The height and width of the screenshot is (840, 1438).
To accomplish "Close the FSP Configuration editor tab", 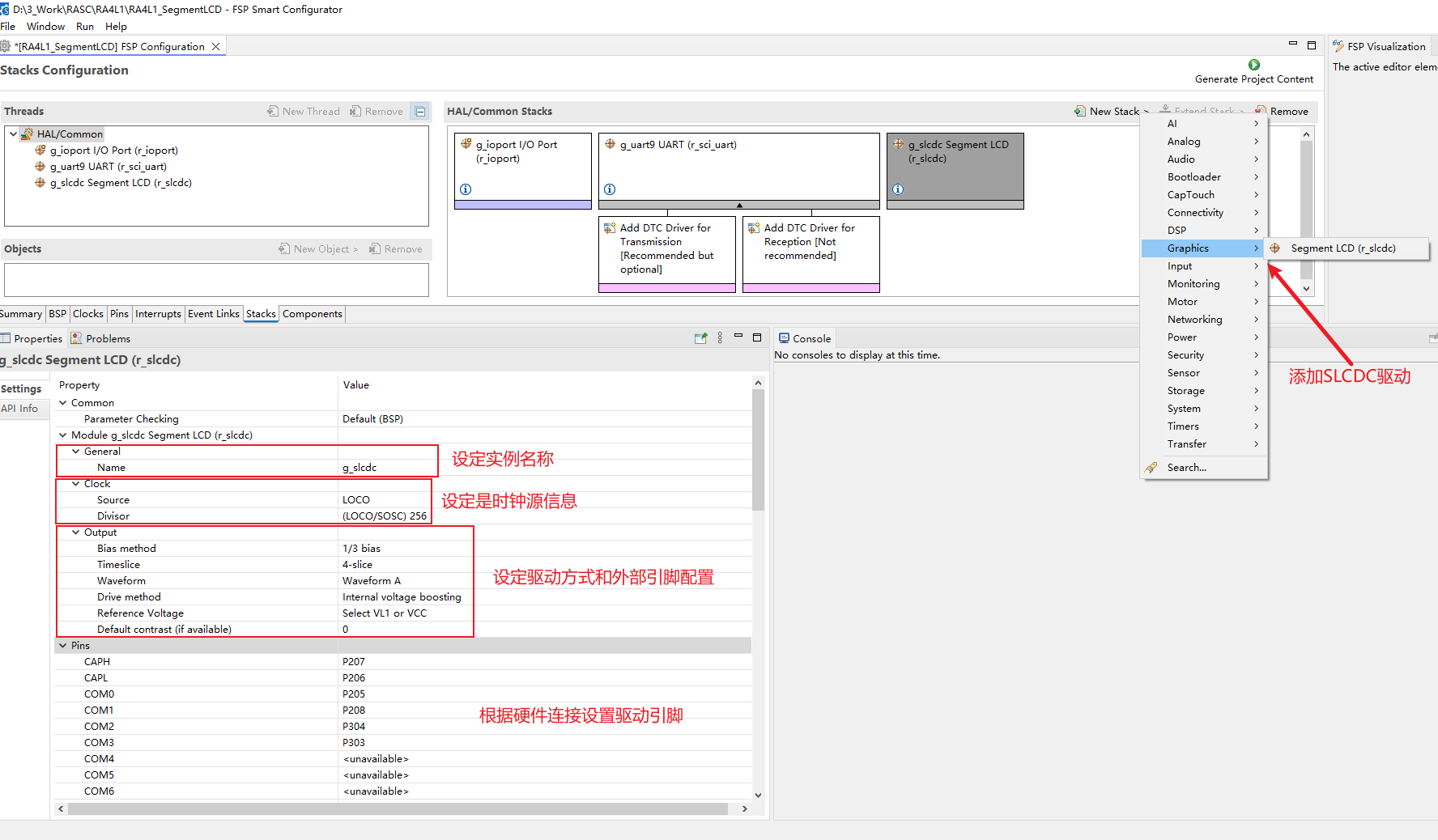I will click(x=216, y=47).
